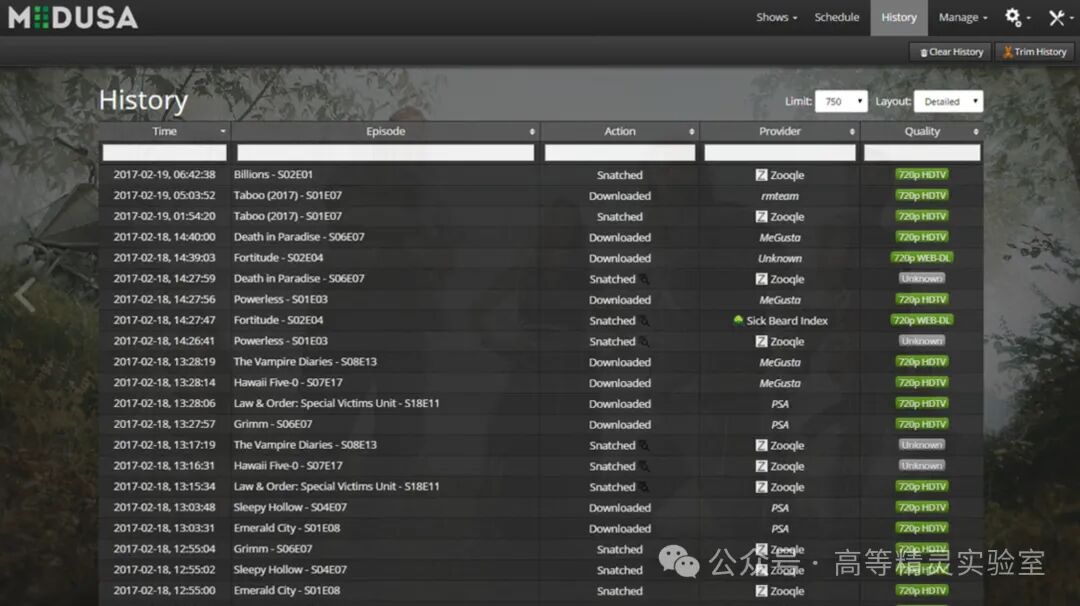Sort by Time column header

[x=165, y=131]
